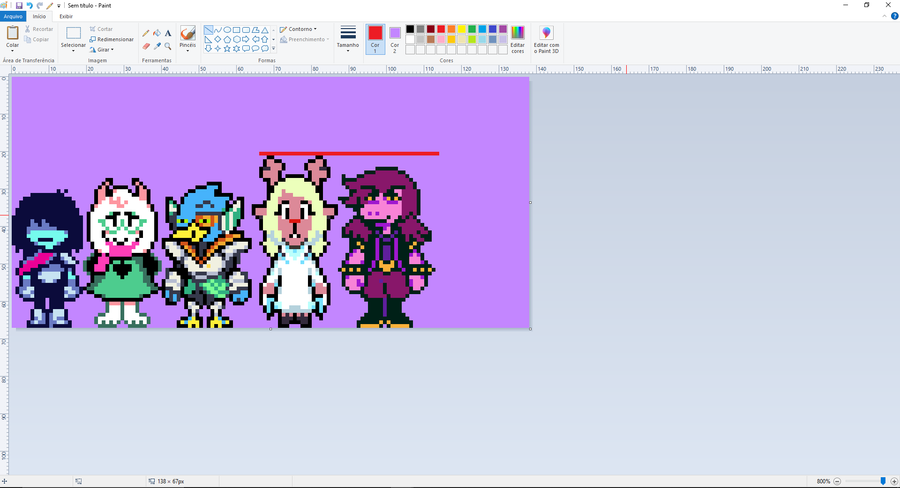Pick the Right arrow shape
This screenshot has height=488, width=900.
246,39
